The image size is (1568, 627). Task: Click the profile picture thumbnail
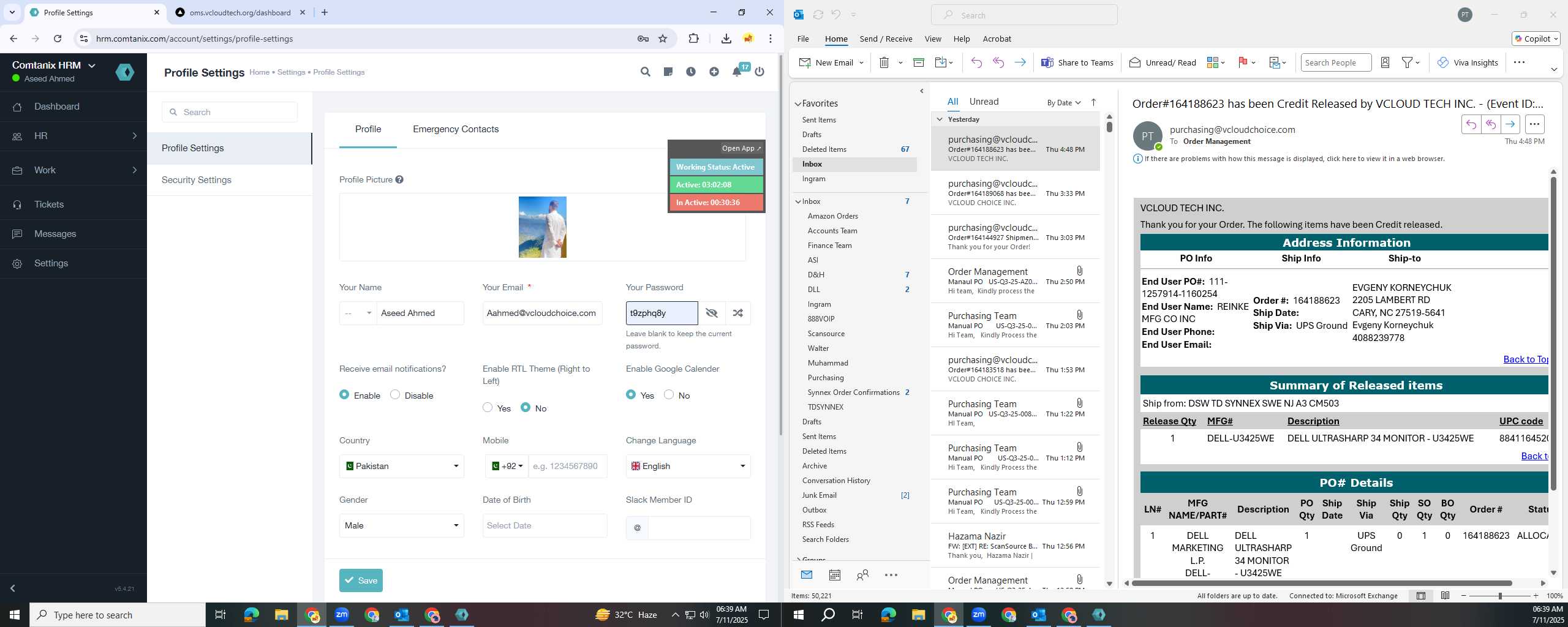543,227
